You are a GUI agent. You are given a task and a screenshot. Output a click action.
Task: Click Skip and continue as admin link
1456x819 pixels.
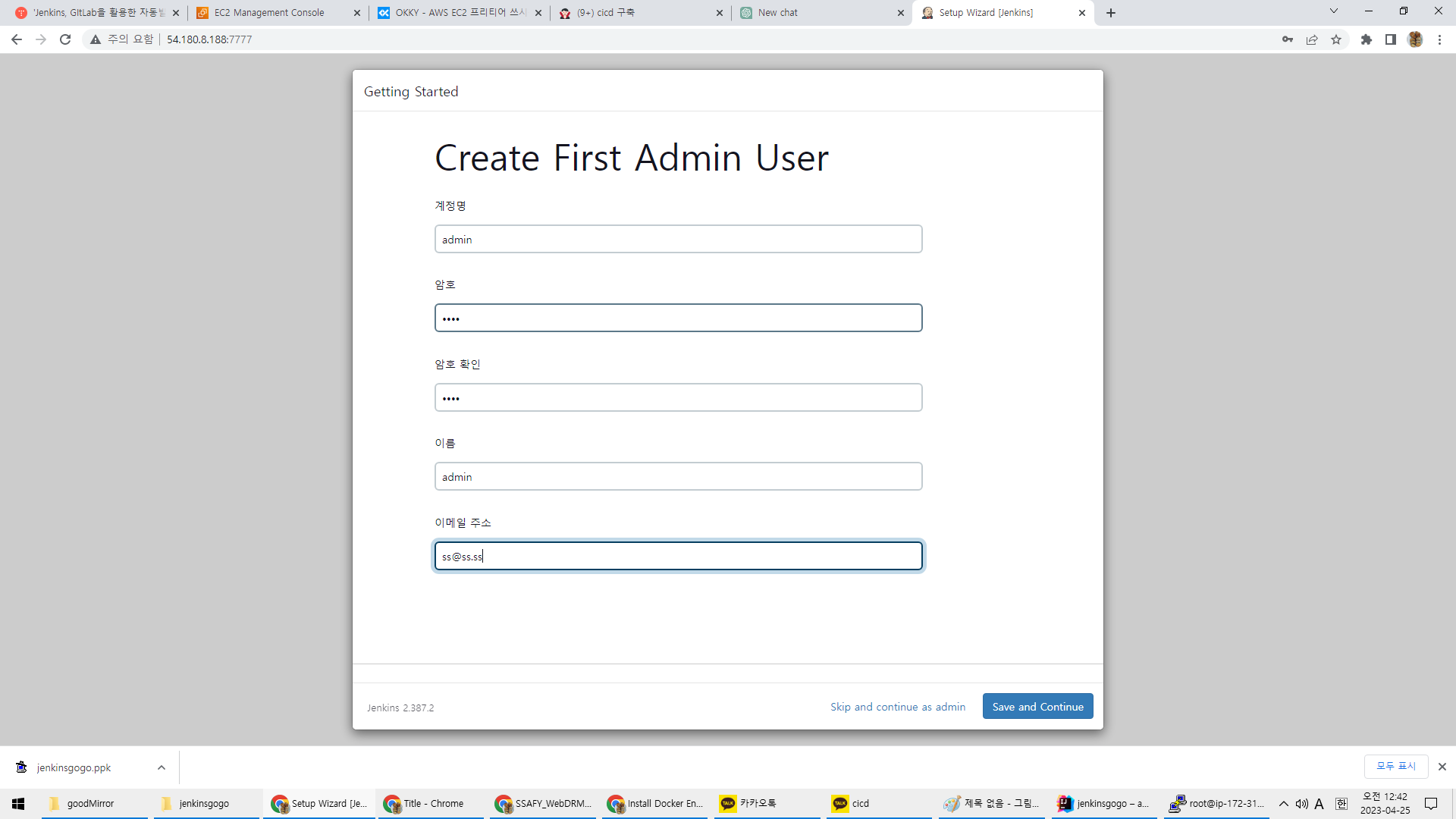(x=898, y=707)
